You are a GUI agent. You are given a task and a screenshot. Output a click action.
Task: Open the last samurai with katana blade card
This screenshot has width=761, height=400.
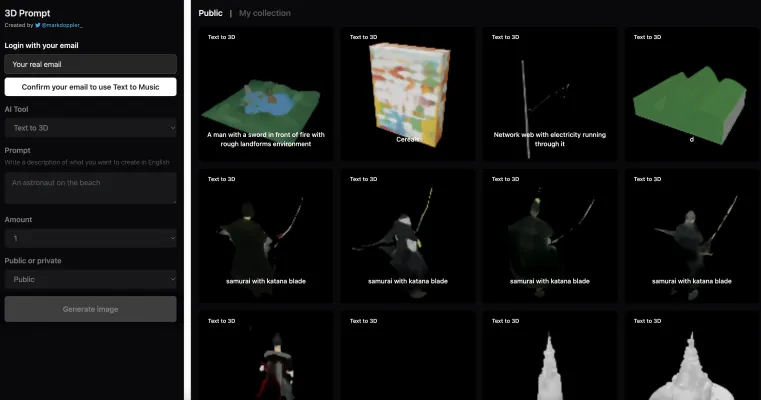click(691, 235)
